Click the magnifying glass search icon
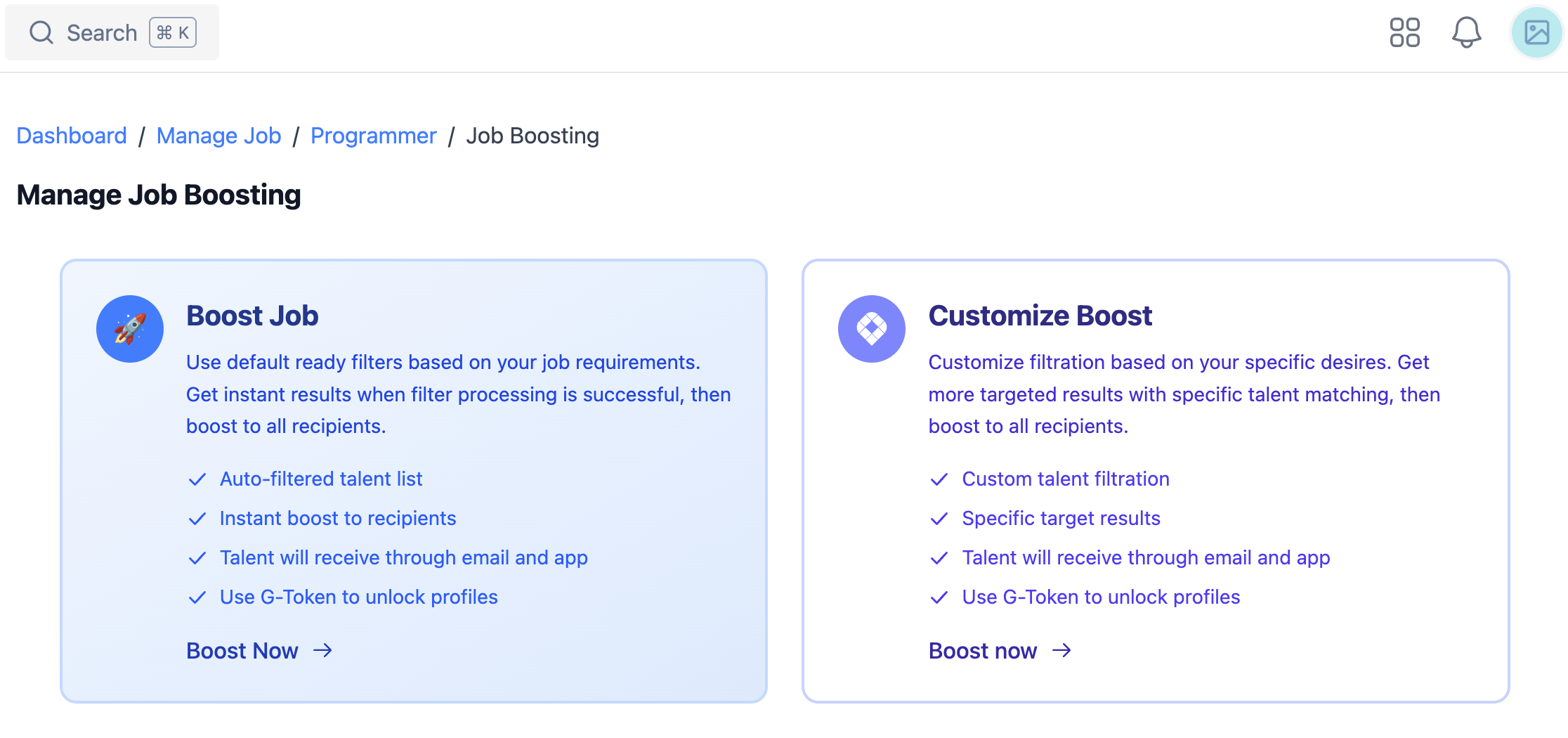Viewport: 1568px width, 738px height. [x=41, y=32]
